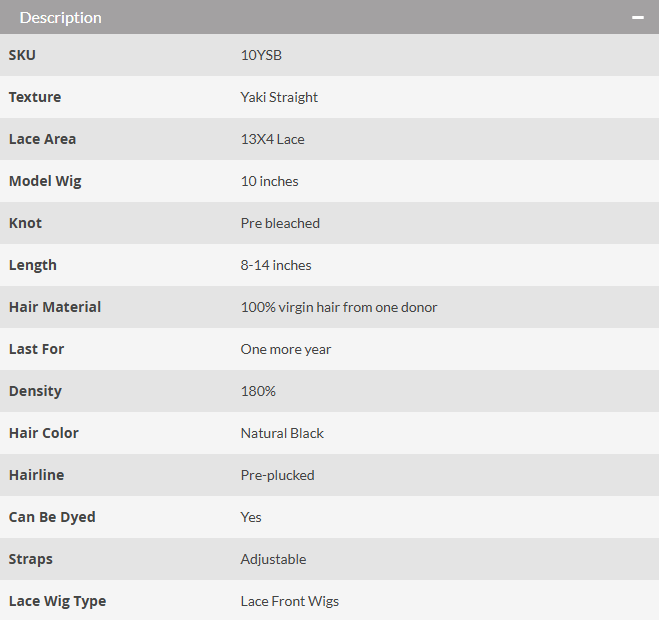Click the Hair Material label

point(55,307)
